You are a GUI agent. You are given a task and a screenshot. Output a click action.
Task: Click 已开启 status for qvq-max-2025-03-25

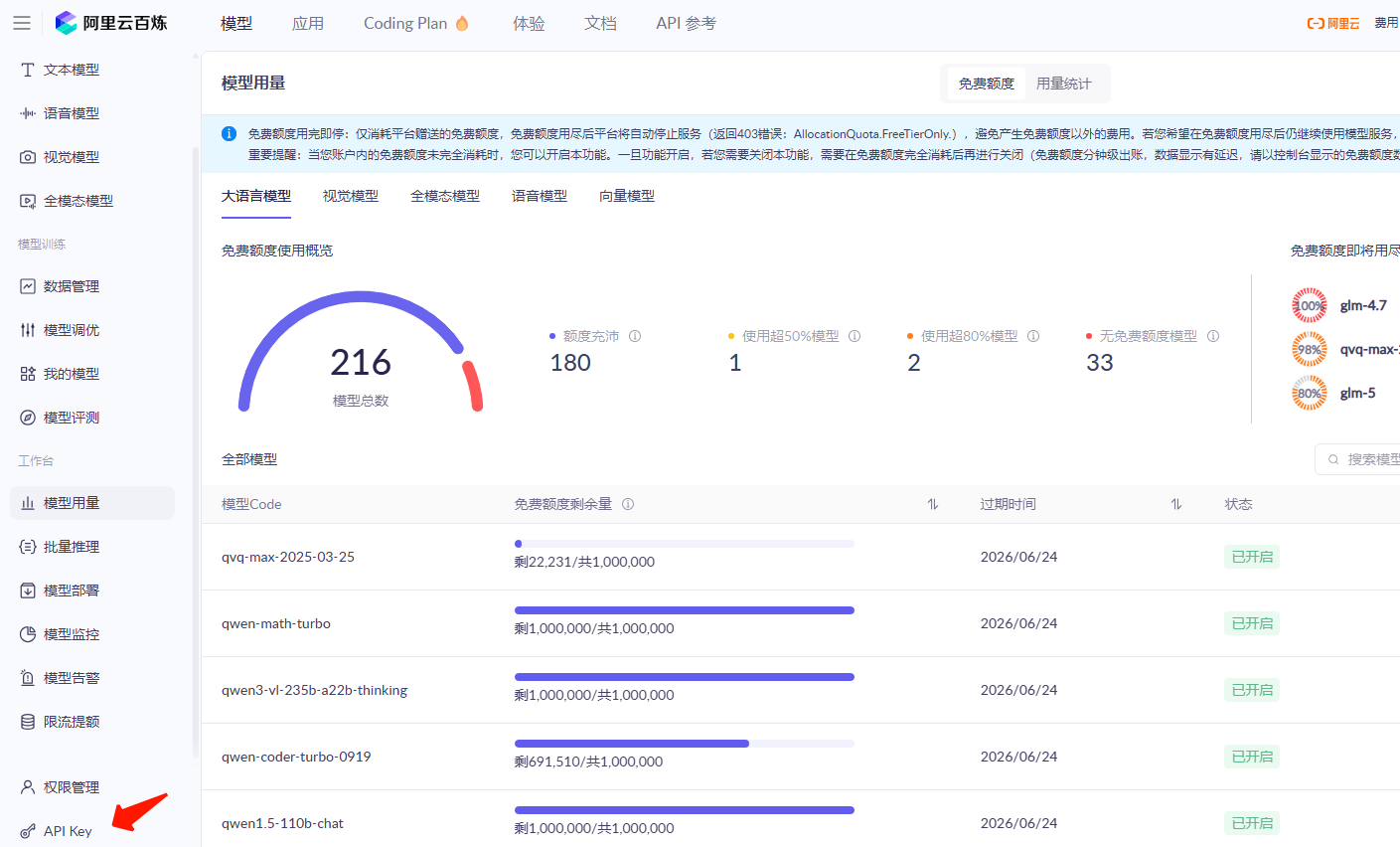point(1252,557)
